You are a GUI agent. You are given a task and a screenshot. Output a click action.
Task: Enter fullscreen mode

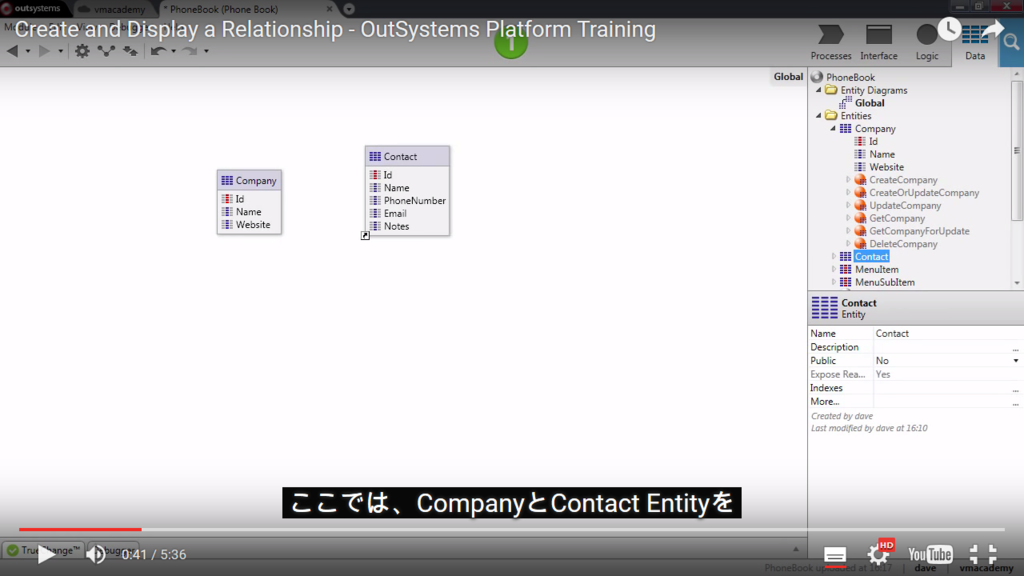pos(983,554)
